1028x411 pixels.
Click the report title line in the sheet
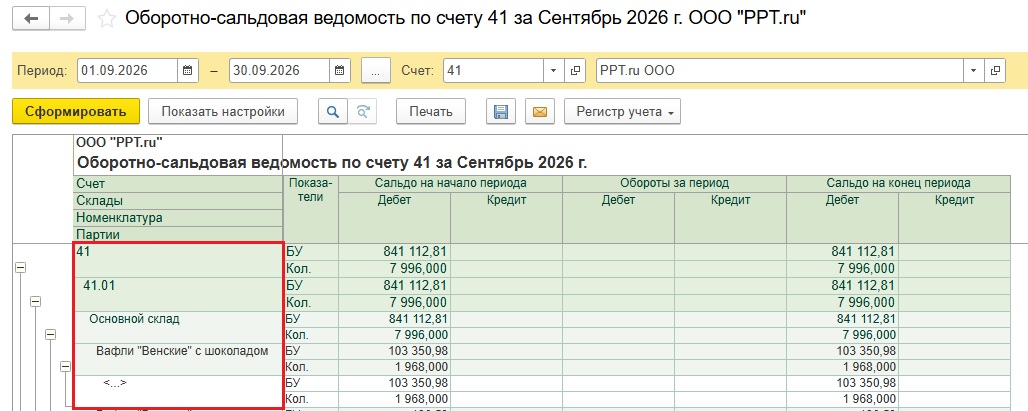[x=332, y=163]
